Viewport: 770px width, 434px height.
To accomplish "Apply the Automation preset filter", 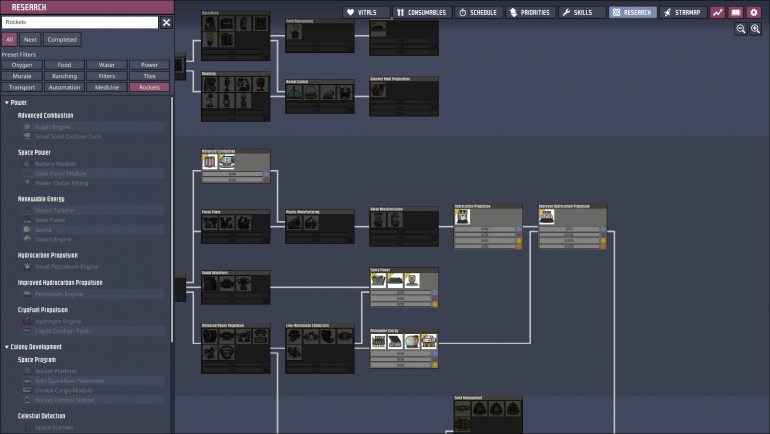I will pyautogui.click(x=64, y=87).
